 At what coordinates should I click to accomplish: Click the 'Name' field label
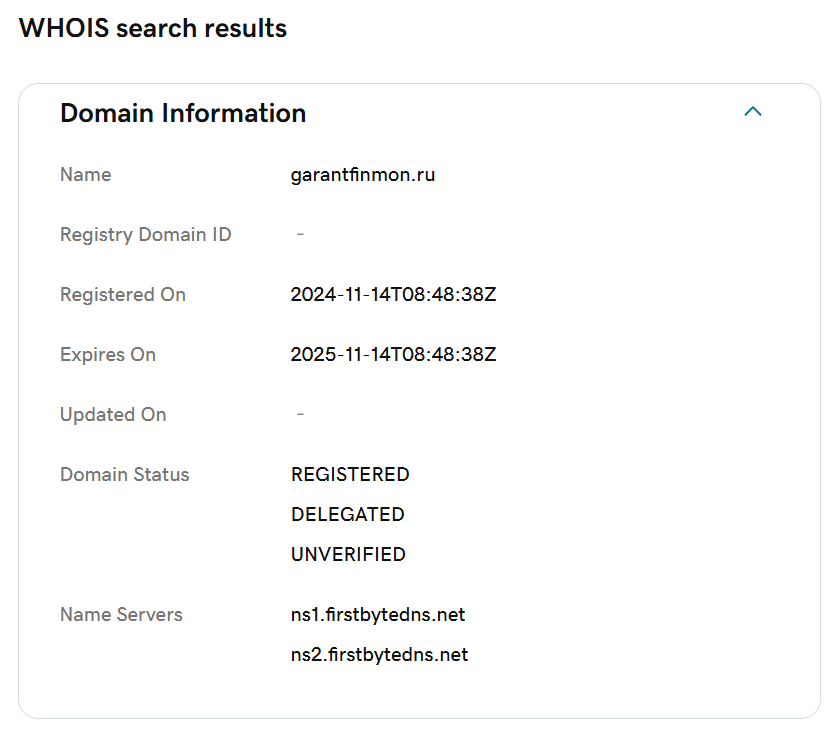tap(86, 175)
